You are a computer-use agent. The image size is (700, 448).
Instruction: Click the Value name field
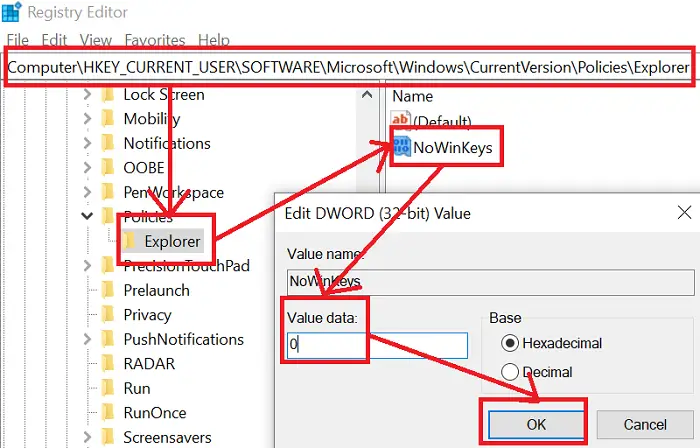point(491,282)
